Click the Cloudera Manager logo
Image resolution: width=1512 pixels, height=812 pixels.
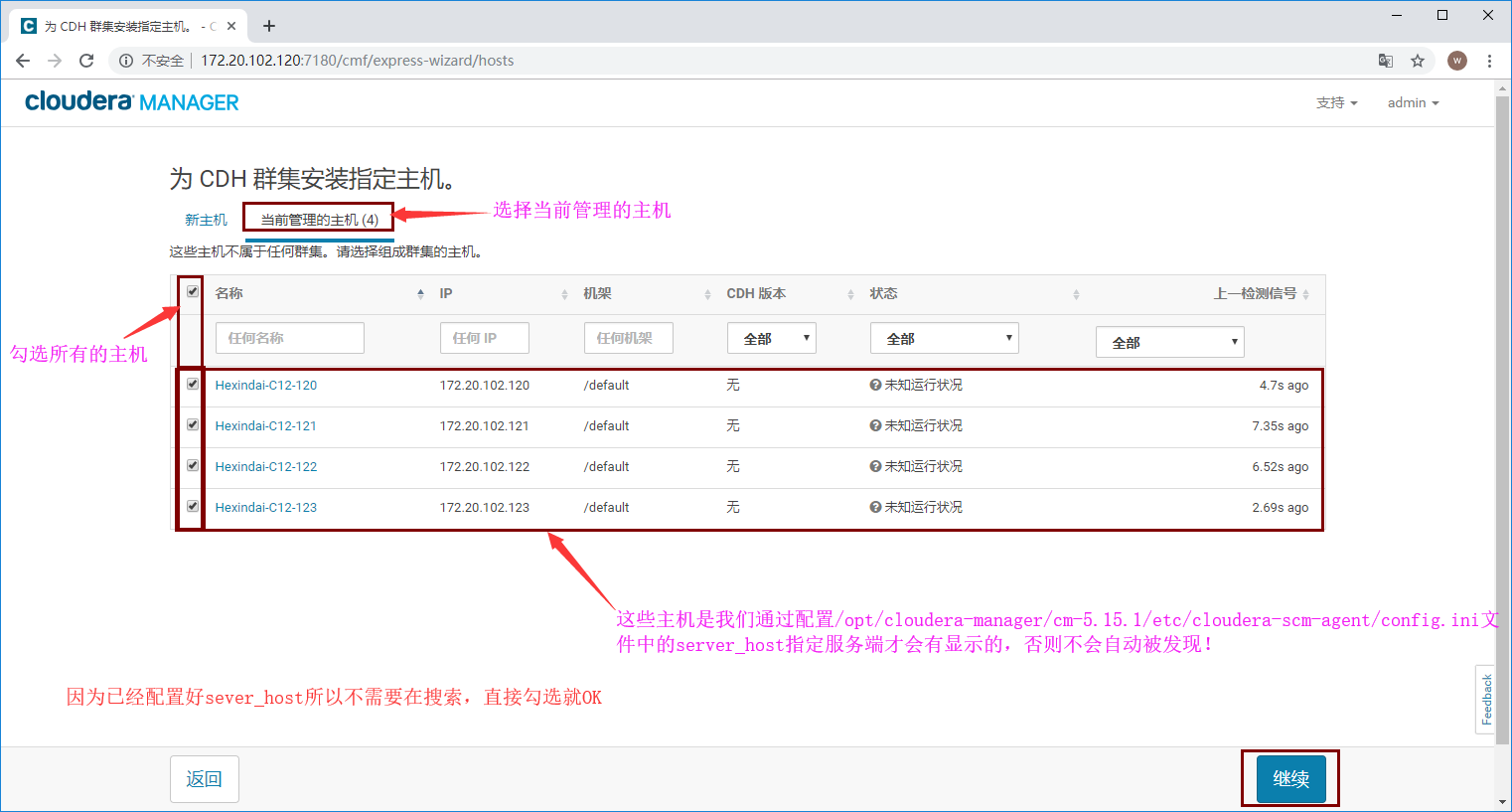pyautogui.click(x=132, y=101)
